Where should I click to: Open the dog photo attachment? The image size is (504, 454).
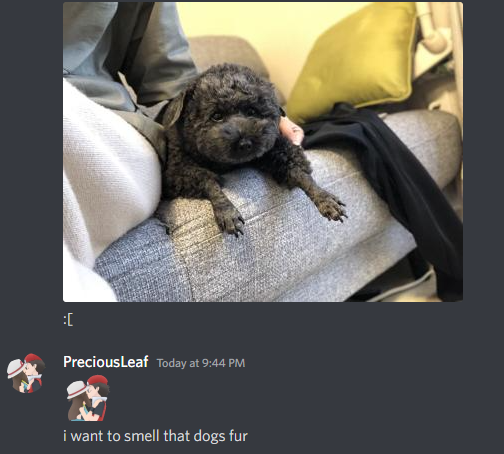(263, 152)
